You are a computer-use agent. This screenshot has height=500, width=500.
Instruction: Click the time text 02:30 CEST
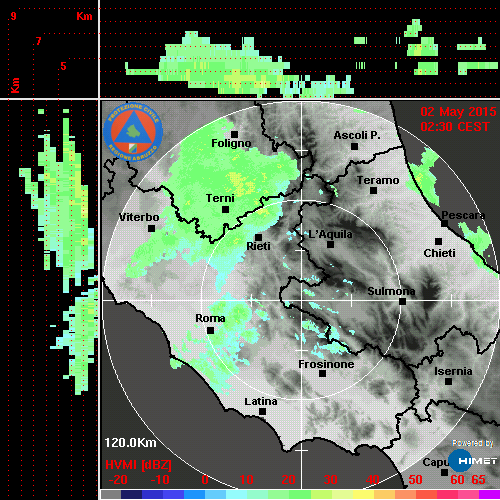coord(455,127)
